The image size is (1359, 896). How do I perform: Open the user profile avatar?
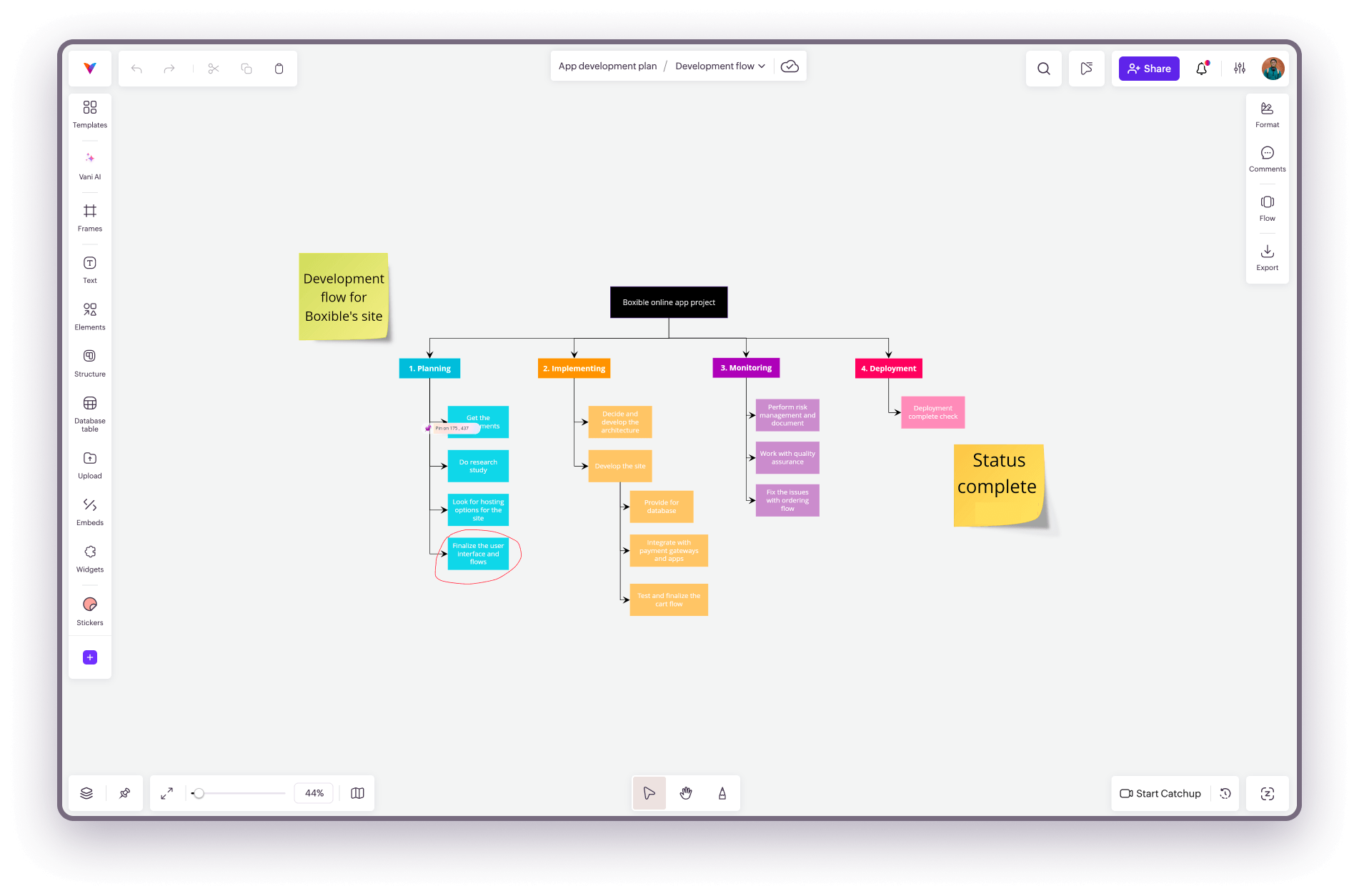1273,69
